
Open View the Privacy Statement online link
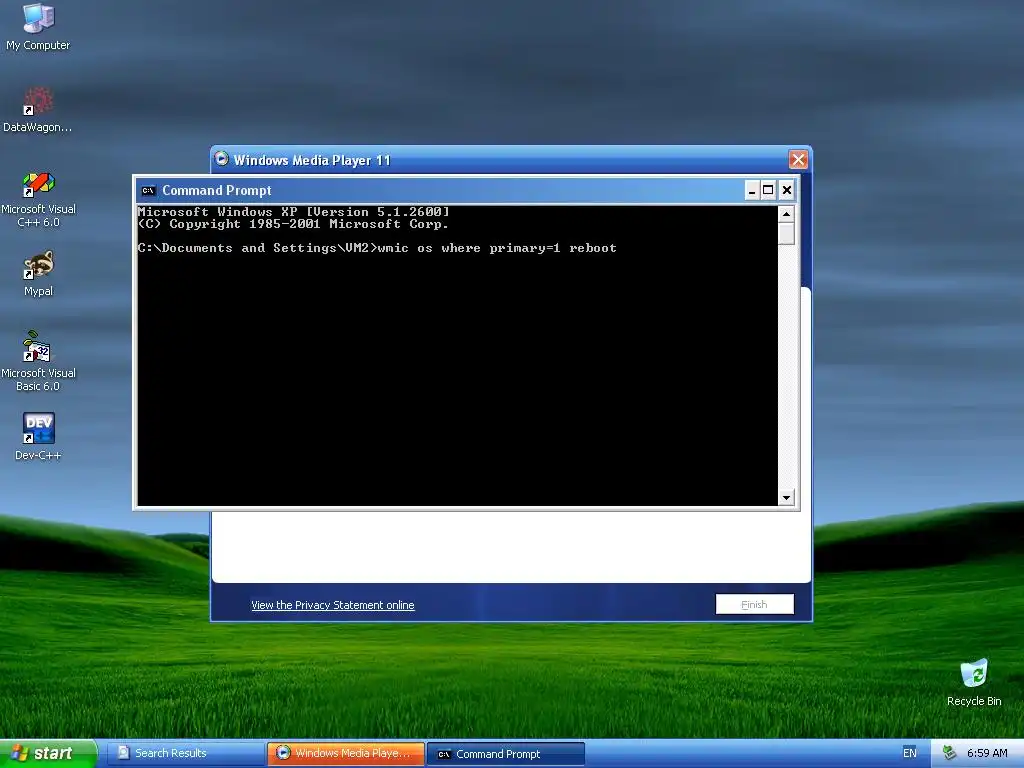332,605
